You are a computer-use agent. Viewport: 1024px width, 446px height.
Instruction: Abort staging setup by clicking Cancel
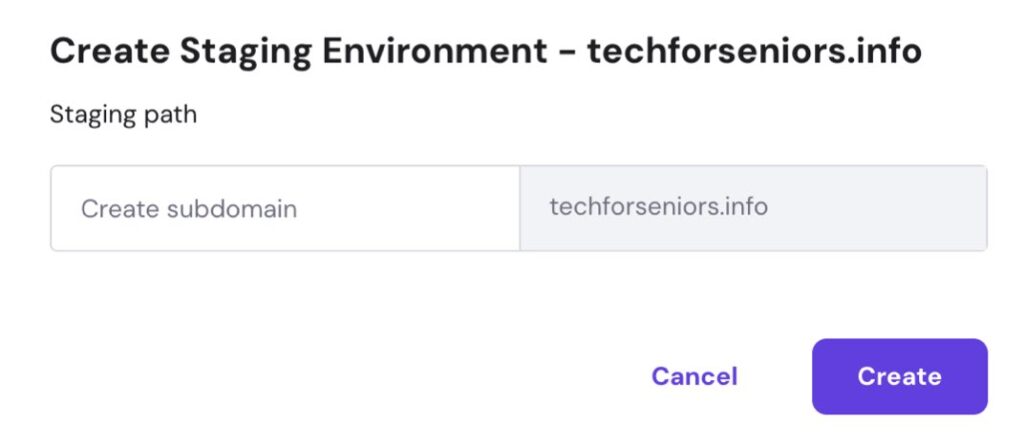click(694, 376)
